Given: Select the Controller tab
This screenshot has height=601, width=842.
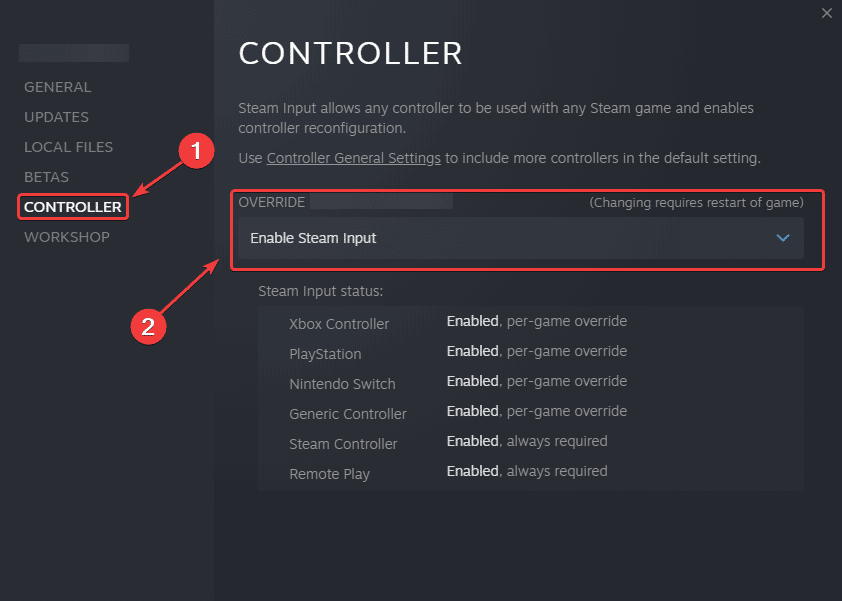Looking at the screenshot, I should (73, 207).
